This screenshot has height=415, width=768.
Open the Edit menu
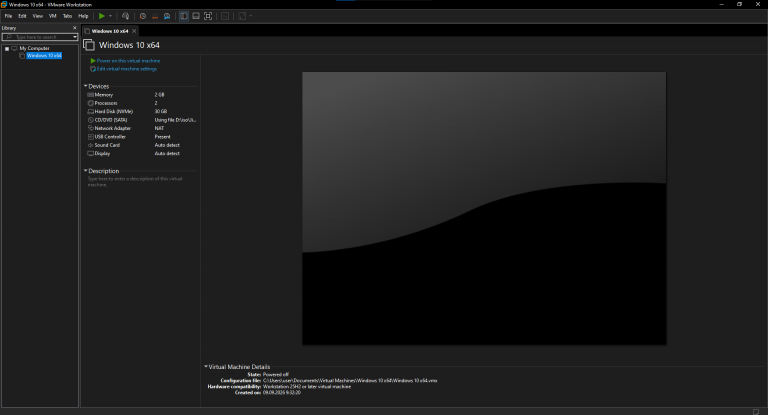coord(23,16)
